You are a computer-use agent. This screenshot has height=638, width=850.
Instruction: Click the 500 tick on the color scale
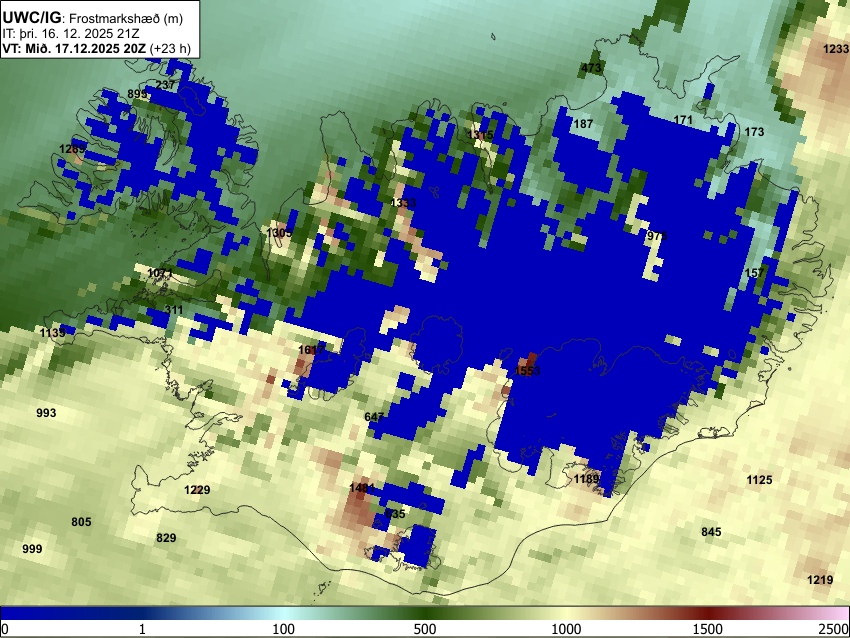[x=425, y=629]
